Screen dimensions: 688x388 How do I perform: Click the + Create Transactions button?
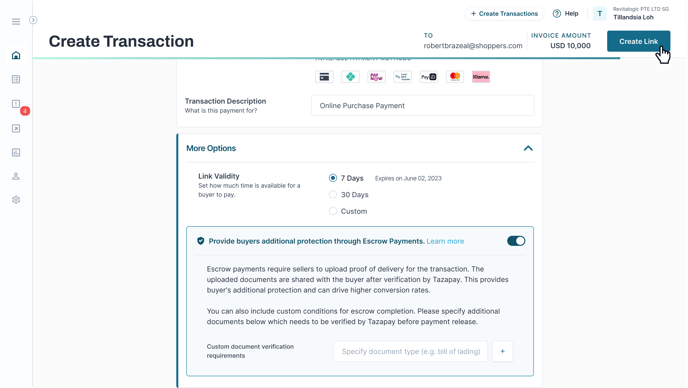pos(504,14)
